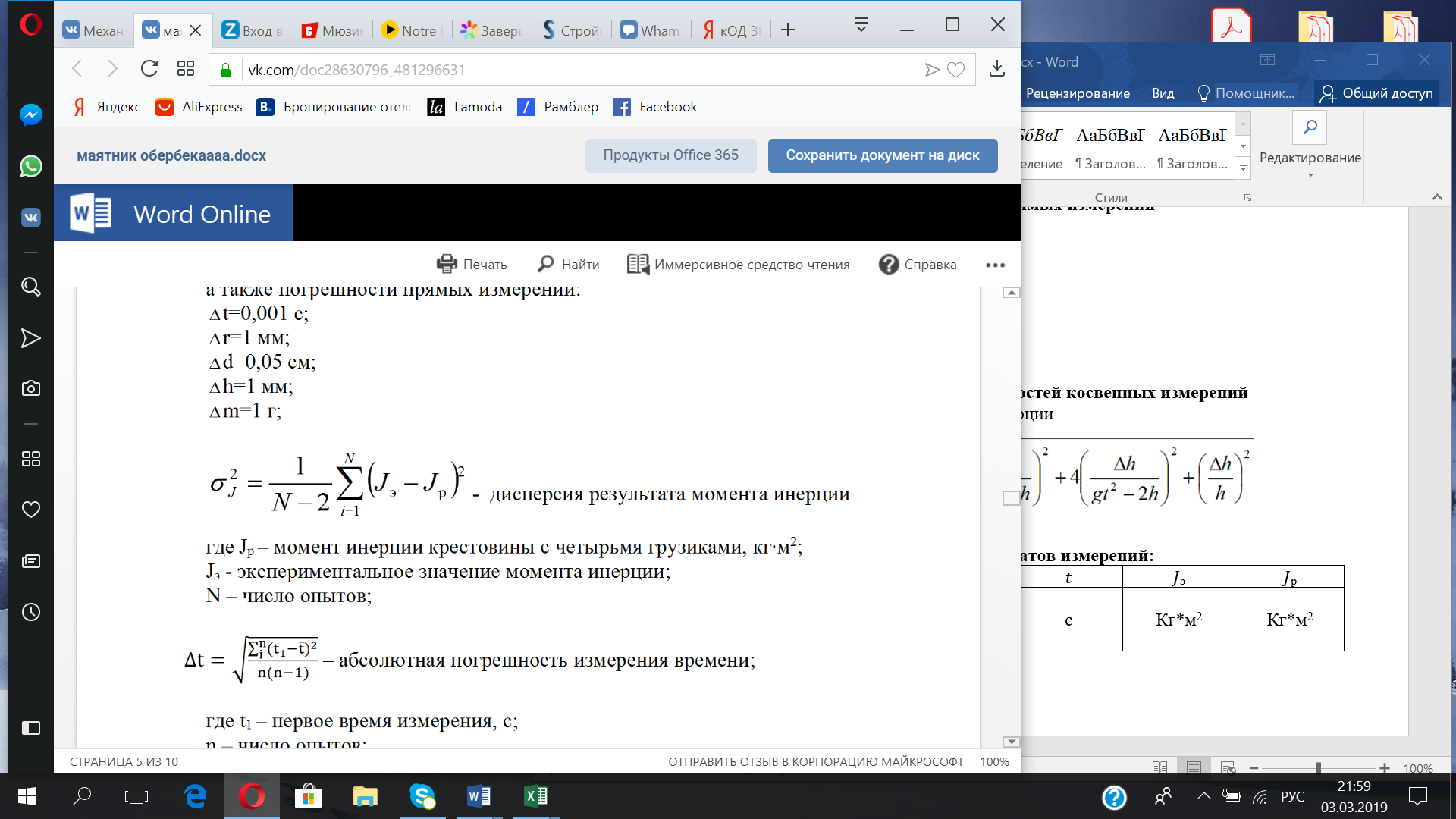Expand styles gallery more arrow in Word
Screen dimensions: 1456x819
pyautogui.click(x=1243, y=168)
